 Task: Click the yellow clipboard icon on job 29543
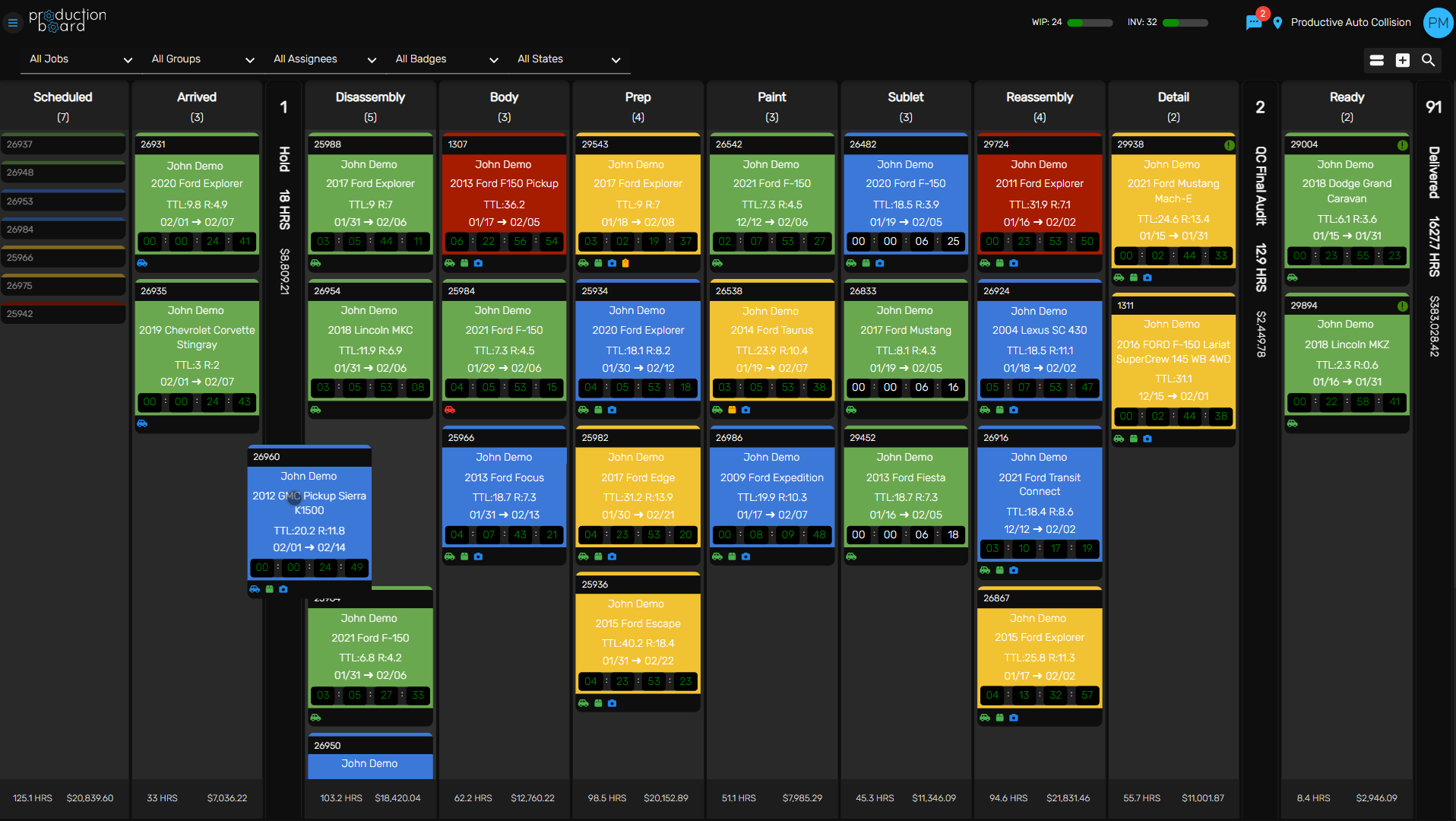[625, 263]
